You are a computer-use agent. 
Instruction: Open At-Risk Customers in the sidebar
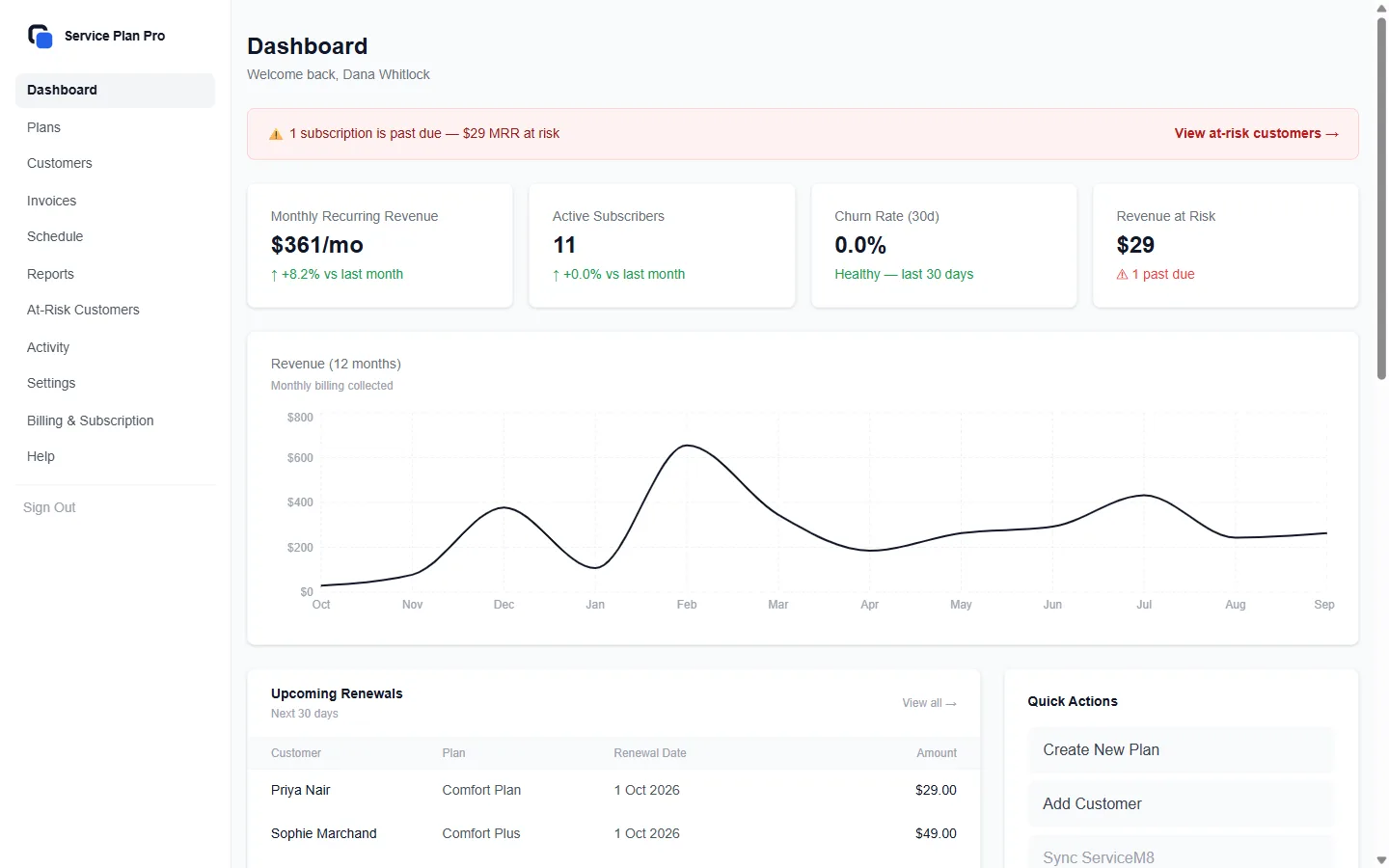coord(115,311)
